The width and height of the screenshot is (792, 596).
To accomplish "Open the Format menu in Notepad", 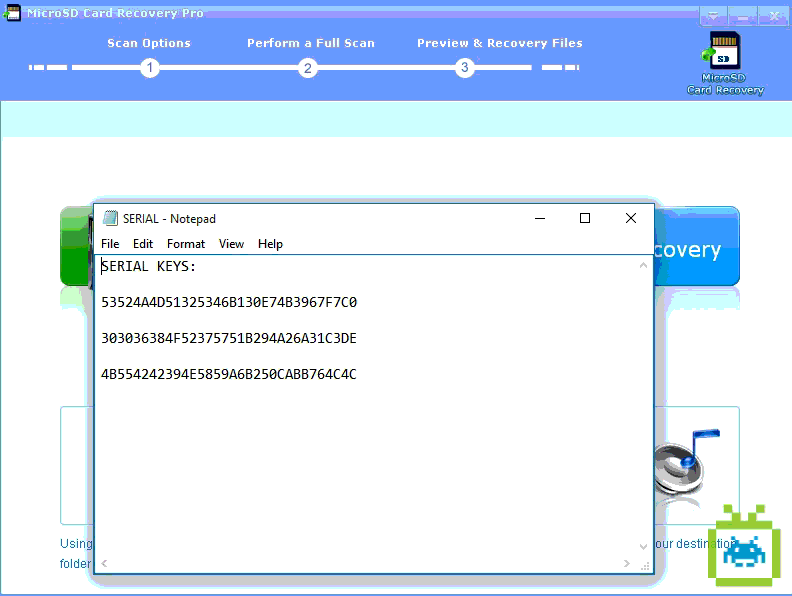I will coord(186,244).
